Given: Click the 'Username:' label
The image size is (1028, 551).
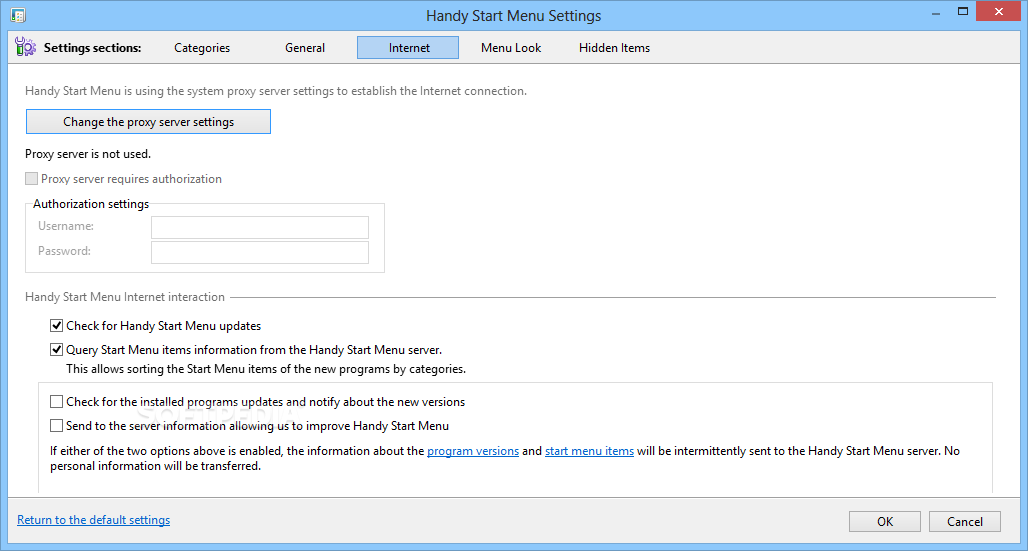Looking at the screenshot, I should point(66,226).
